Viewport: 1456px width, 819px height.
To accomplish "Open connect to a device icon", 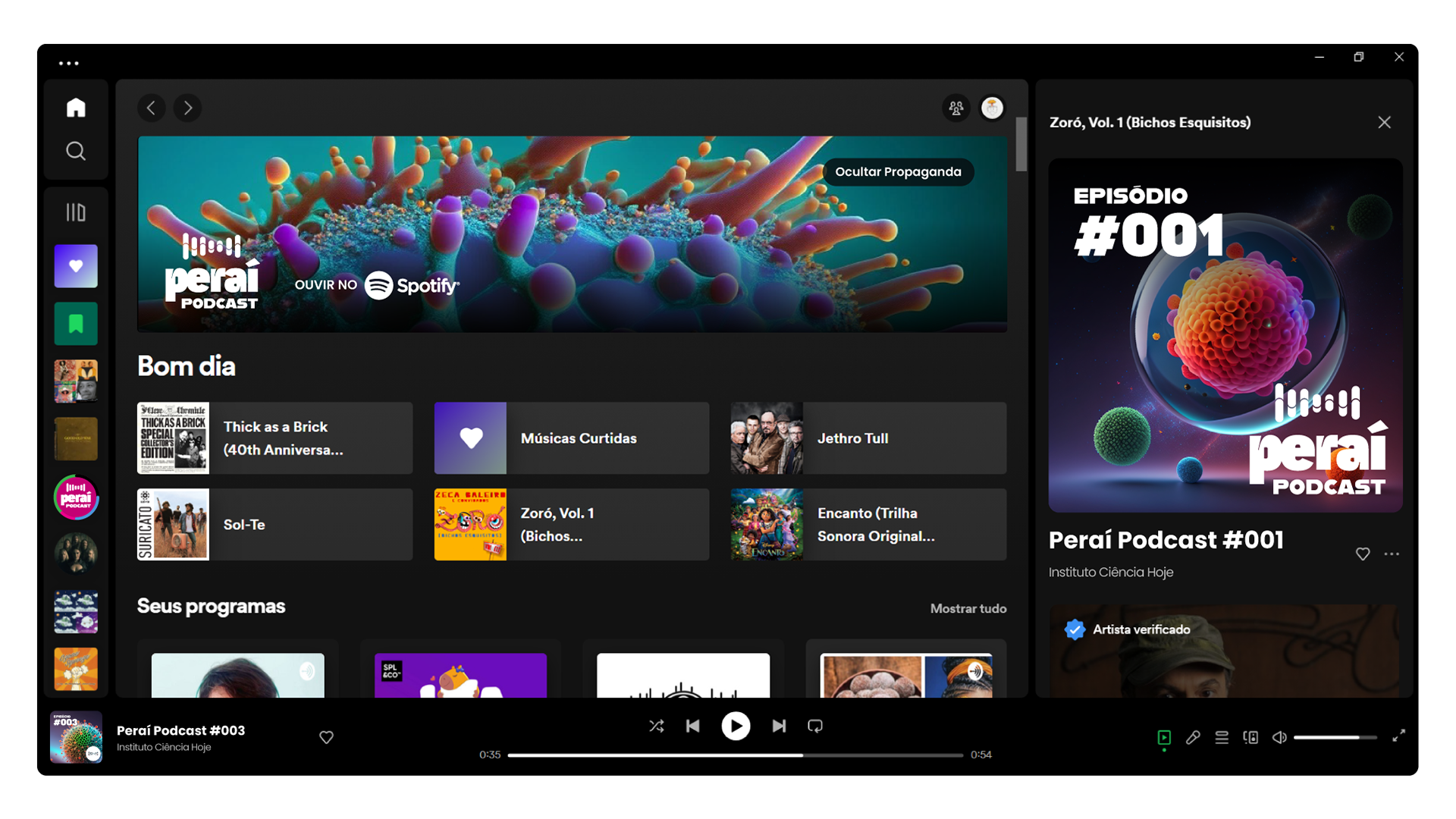I will (1250, 737).
